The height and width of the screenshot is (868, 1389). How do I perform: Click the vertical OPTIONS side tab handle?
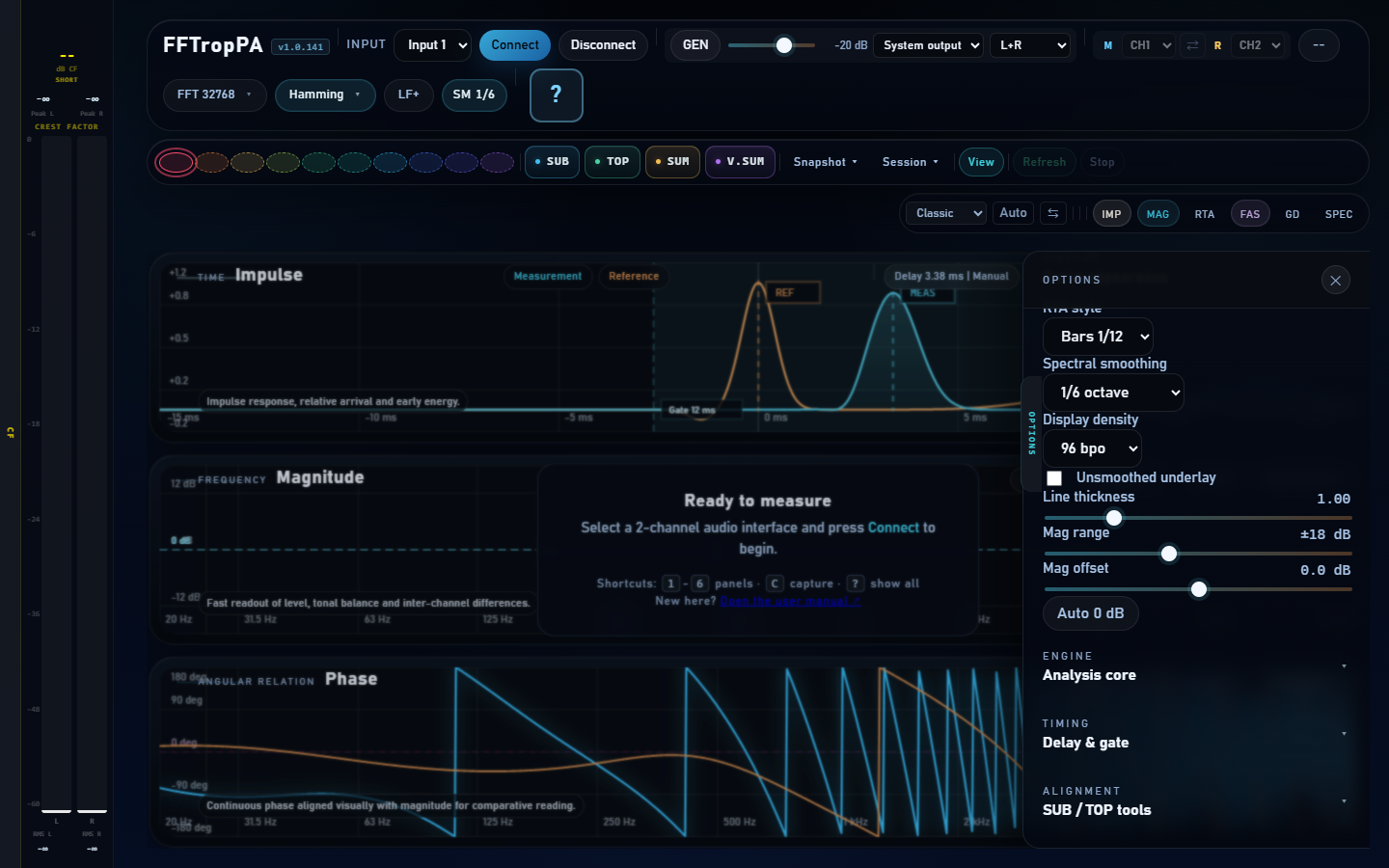tap(1031, 433)
